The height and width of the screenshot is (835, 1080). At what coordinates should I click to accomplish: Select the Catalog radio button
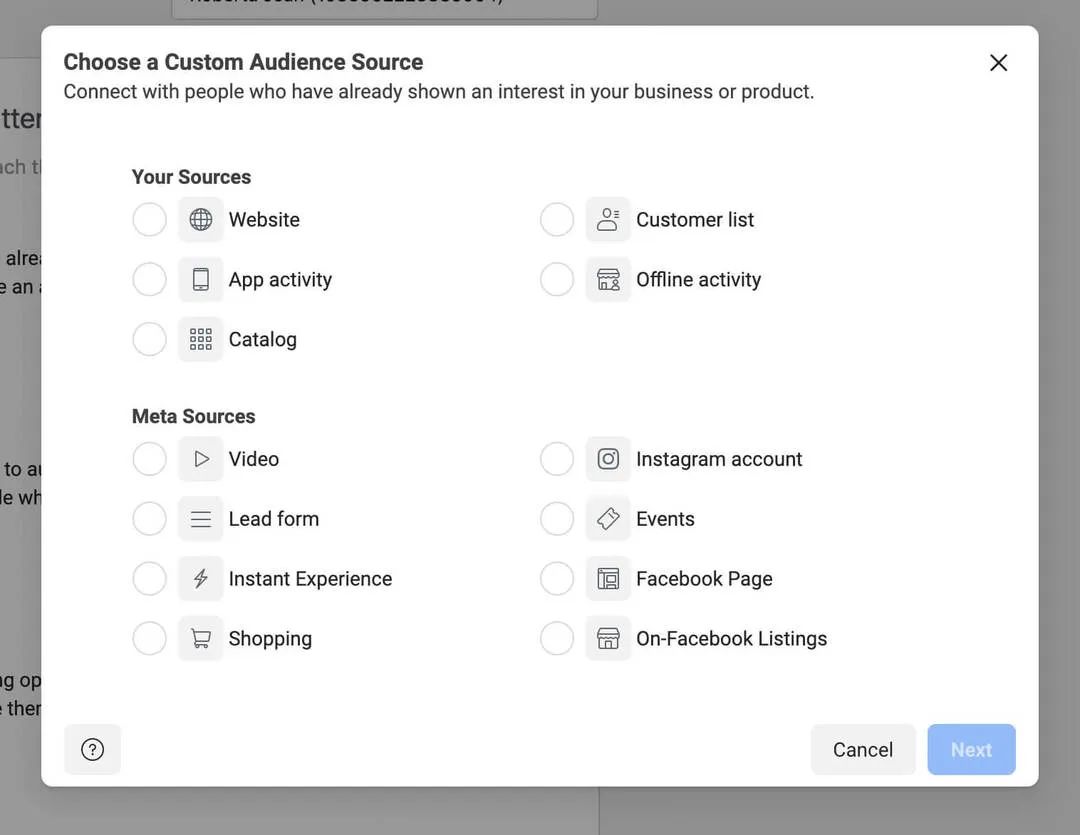point(149,339)
